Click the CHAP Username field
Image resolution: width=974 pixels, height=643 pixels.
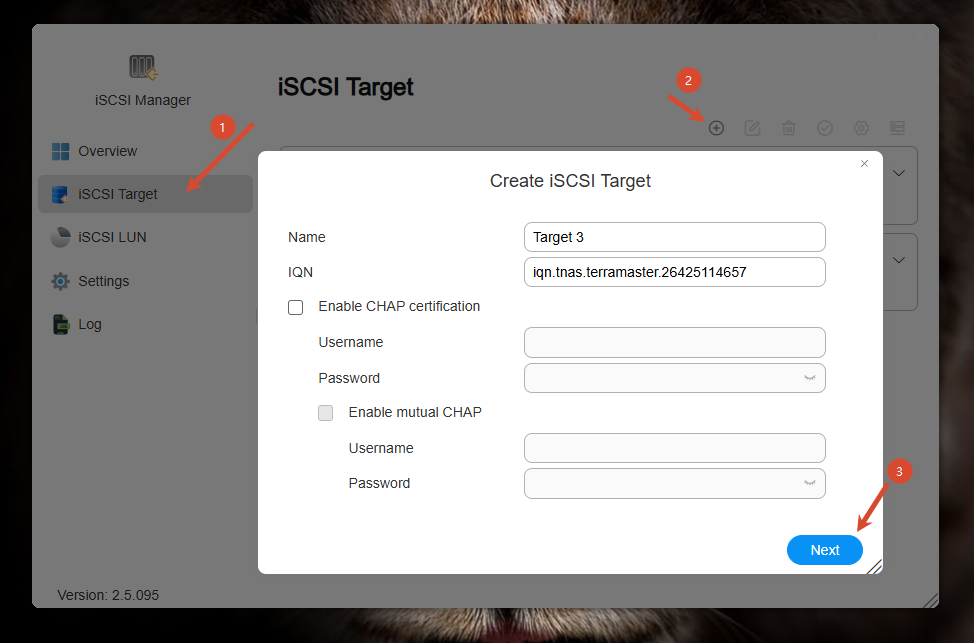675,342
